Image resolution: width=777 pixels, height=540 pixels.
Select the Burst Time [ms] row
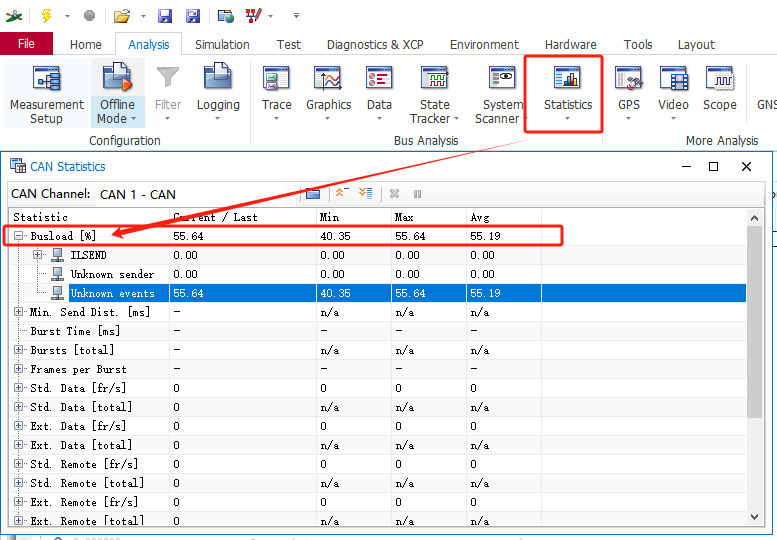378,331
